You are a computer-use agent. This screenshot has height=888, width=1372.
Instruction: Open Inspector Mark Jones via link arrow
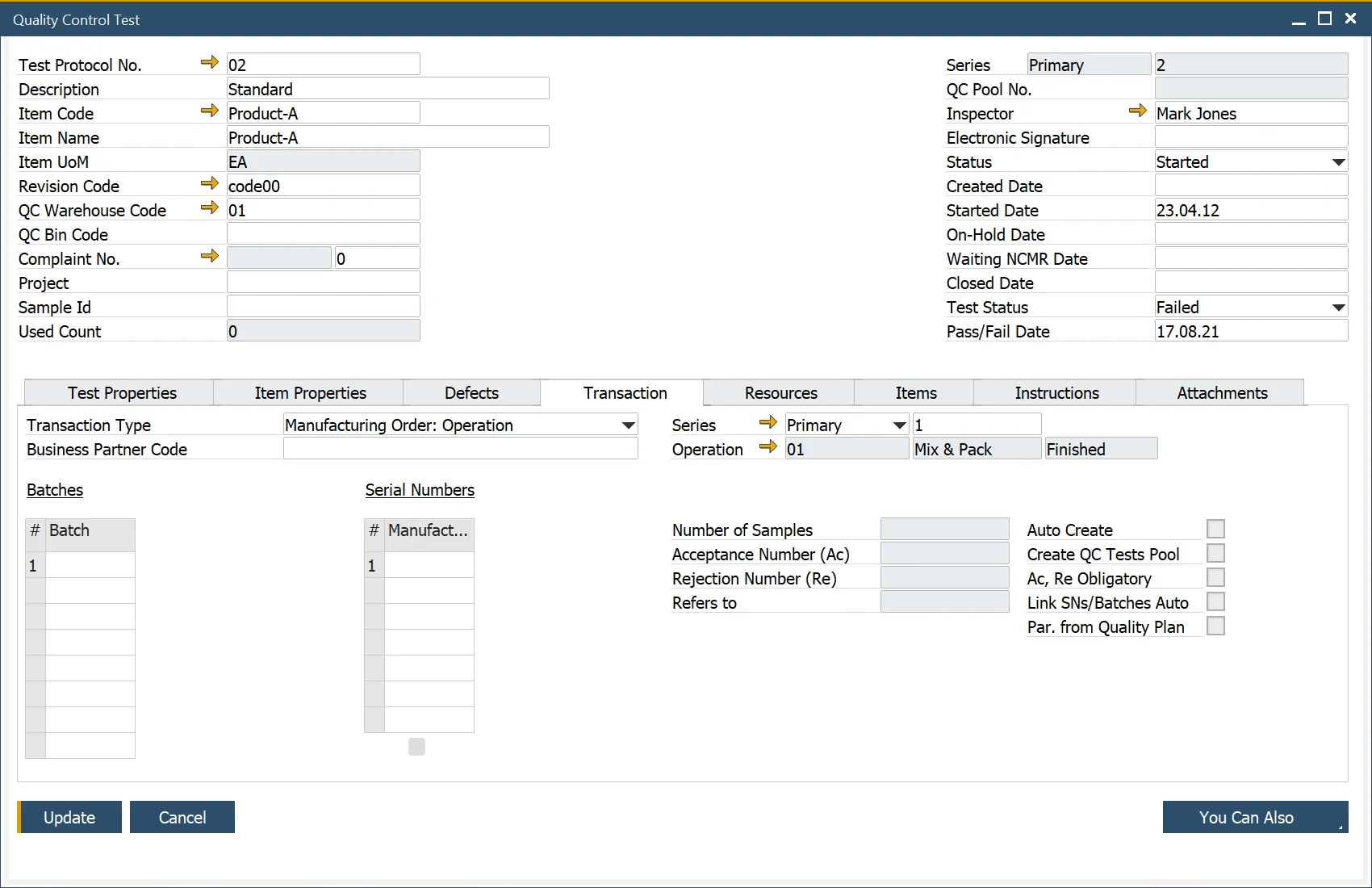tap(1138, 111)
